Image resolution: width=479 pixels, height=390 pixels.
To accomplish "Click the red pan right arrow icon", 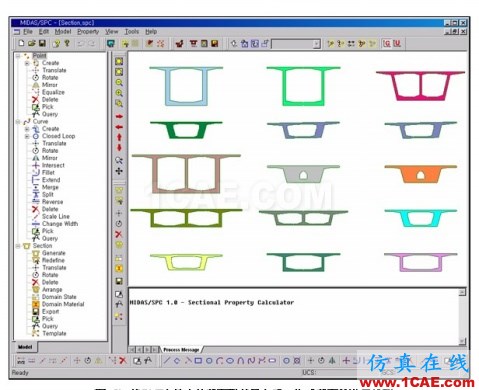I will click(119, 116).
